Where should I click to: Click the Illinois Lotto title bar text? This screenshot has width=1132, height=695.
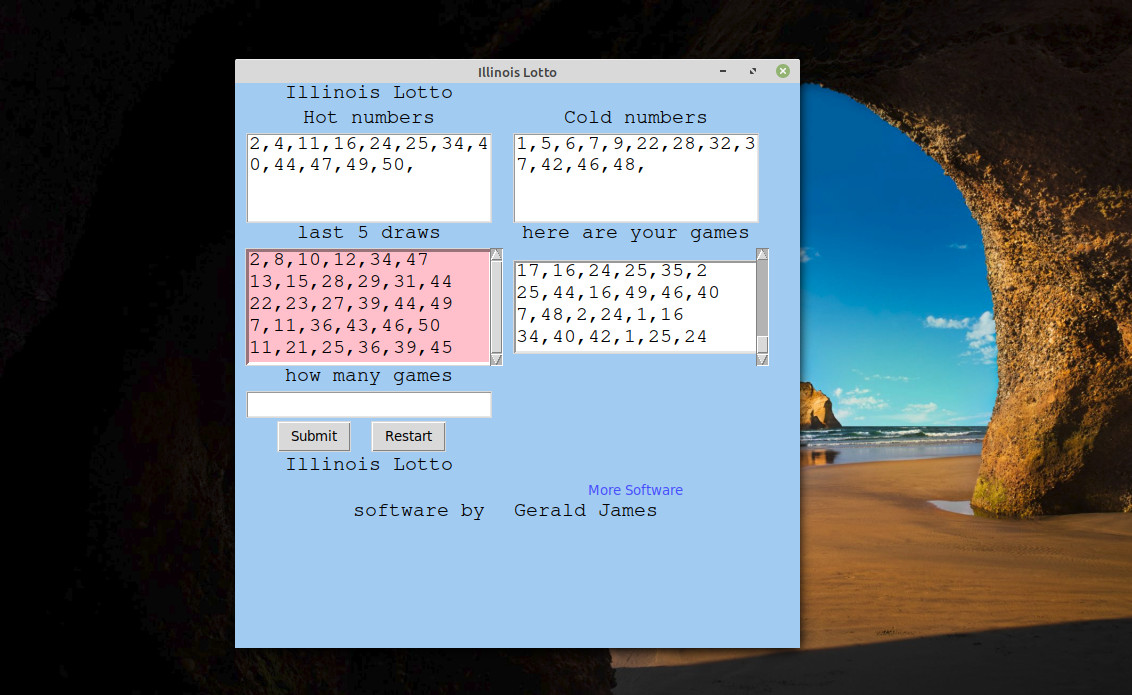517,72
